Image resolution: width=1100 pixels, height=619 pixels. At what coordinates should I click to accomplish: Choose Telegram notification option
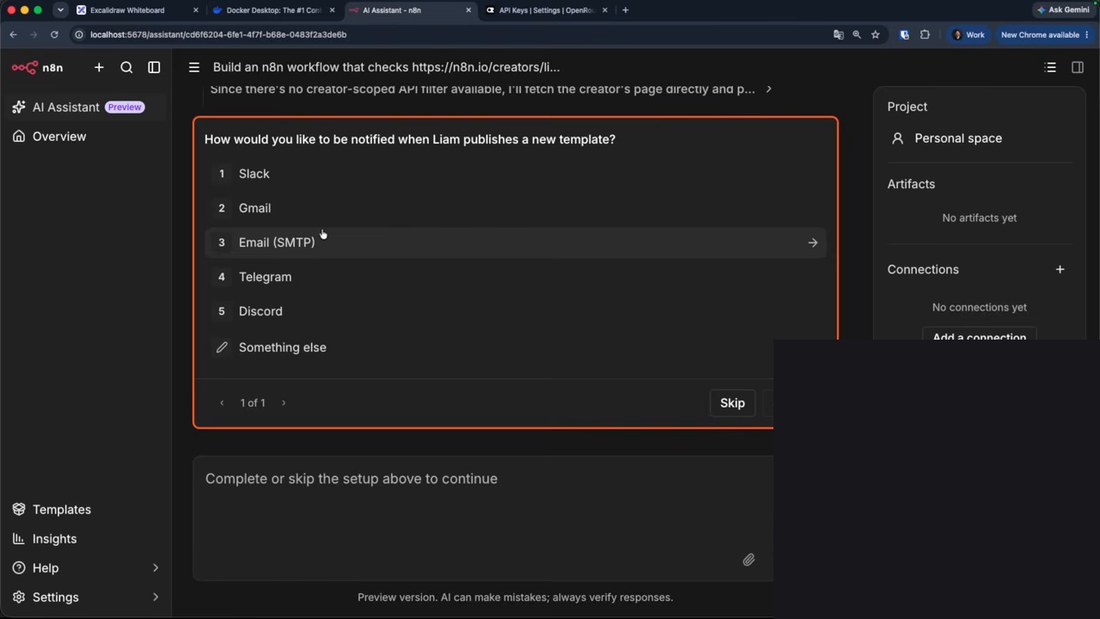(515, 277)
